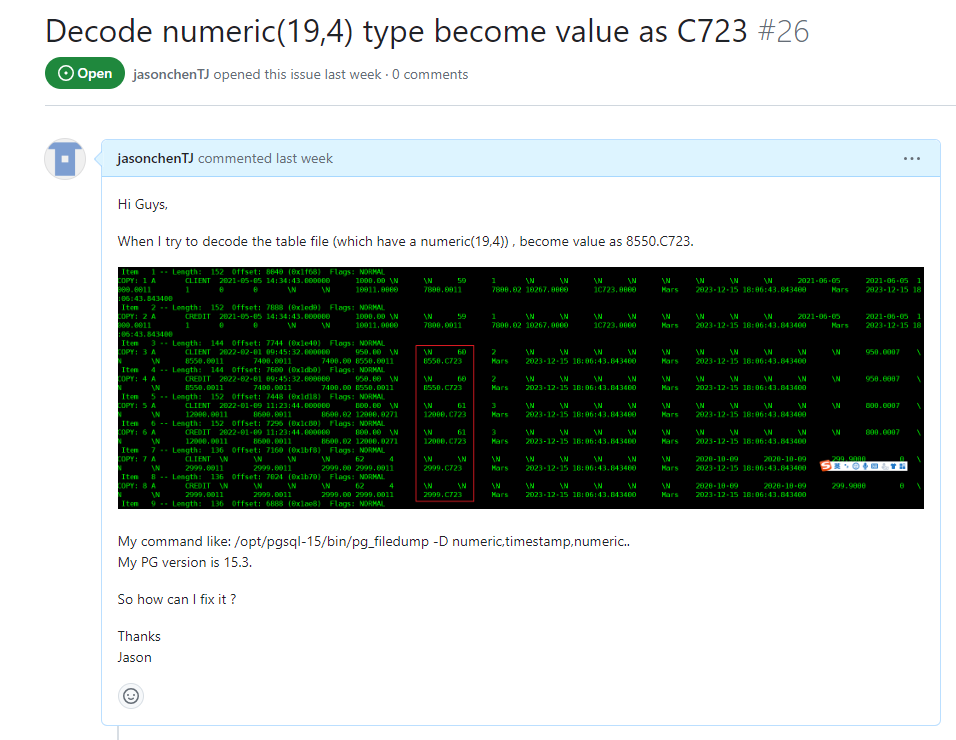
Task: Open jasonchenTJ author link beside Open badge
Action: [171, 74]
